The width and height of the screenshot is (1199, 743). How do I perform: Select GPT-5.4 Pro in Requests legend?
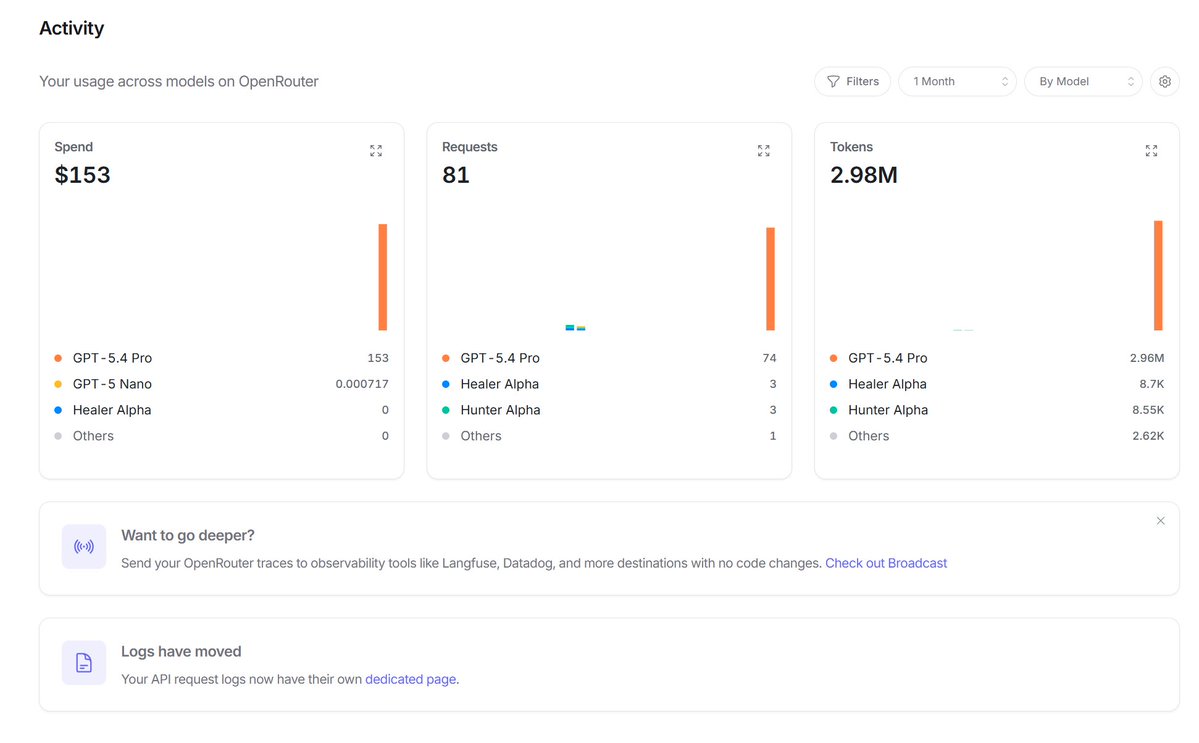500,358
